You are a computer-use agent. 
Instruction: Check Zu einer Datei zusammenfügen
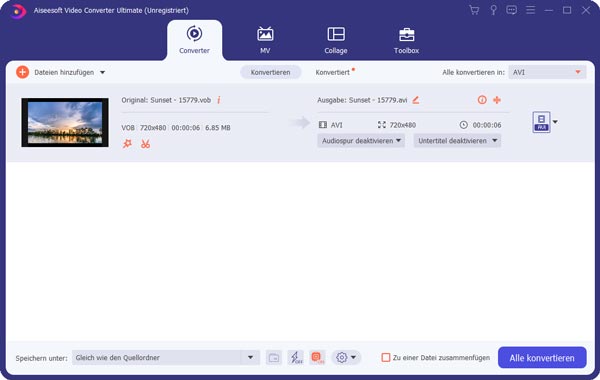coord(386,357)
